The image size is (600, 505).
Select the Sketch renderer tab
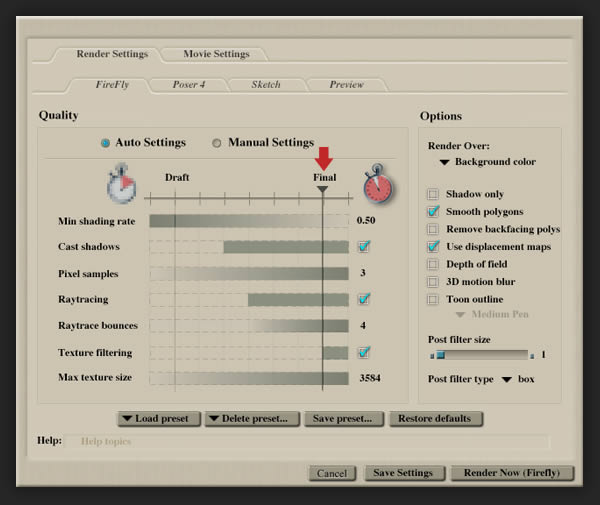coord(266,85)
